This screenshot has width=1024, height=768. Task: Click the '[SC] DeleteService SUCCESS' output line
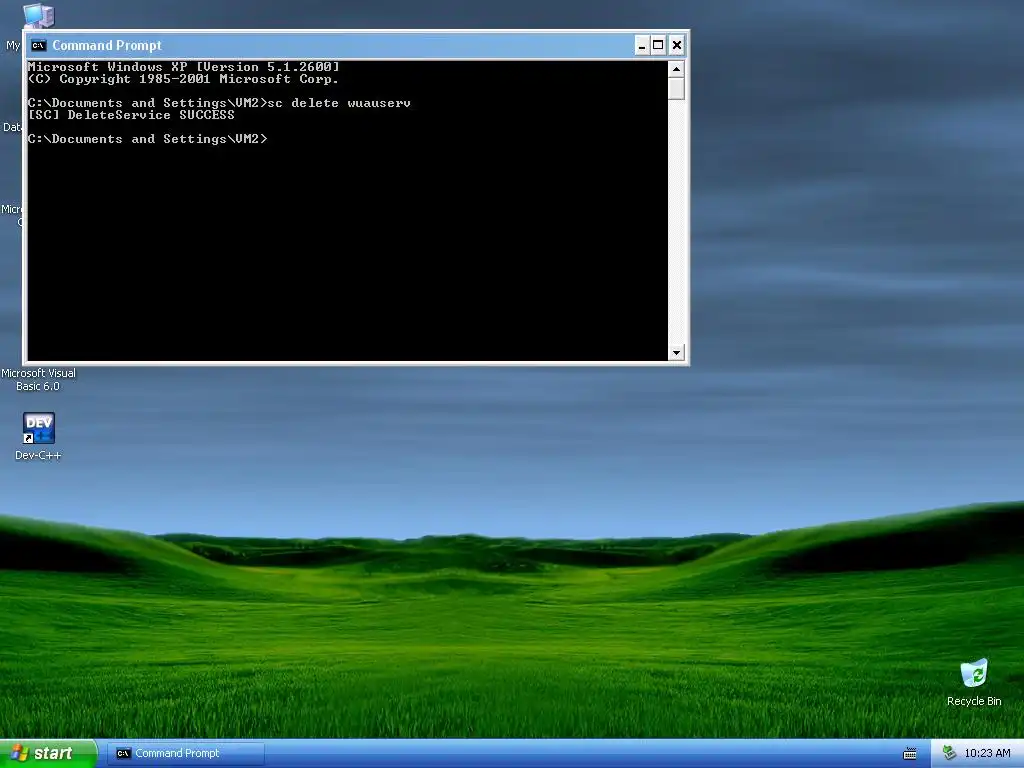[x=131, y=115]
